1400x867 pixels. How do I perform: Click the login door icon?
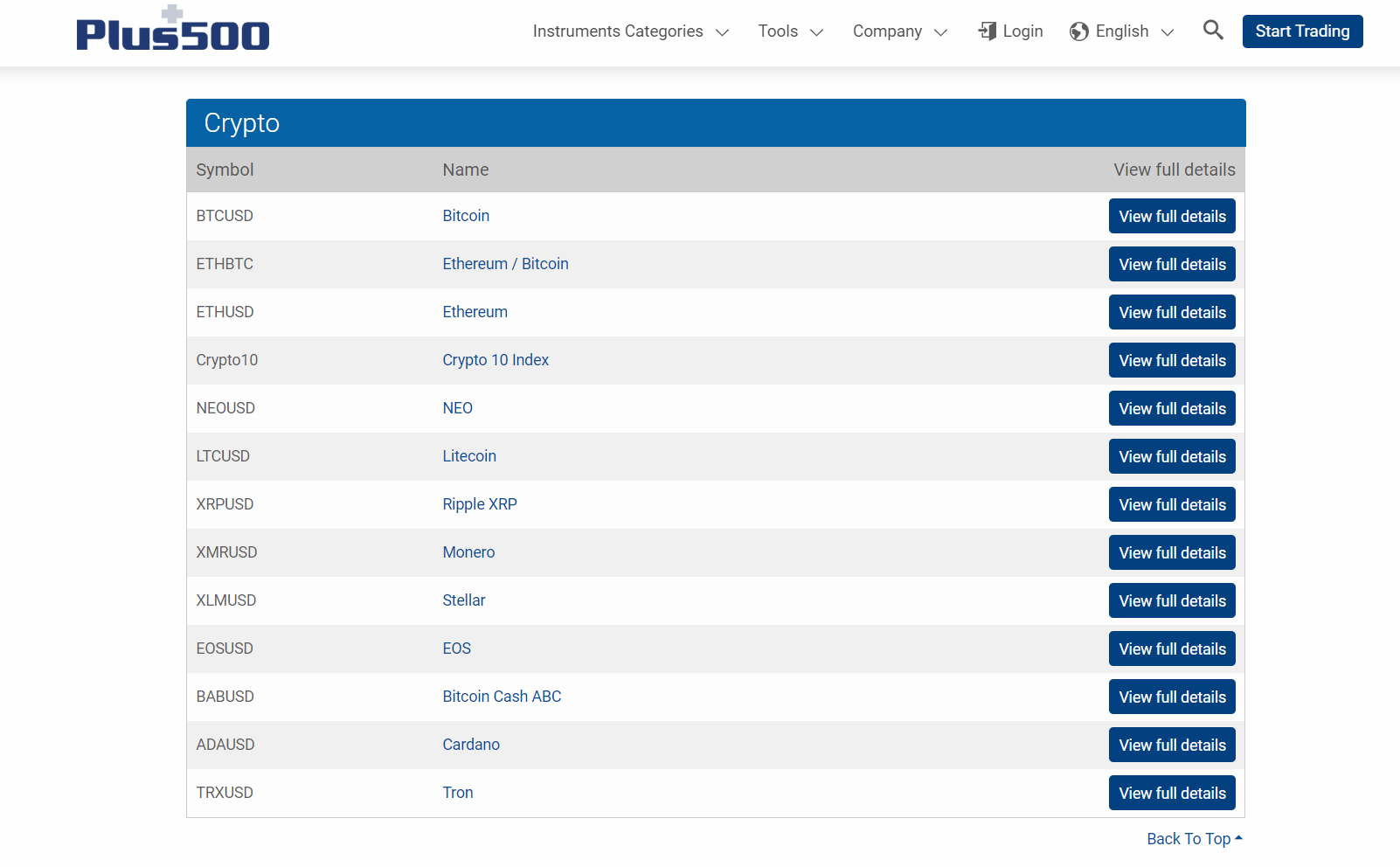(x=988, y=31)
